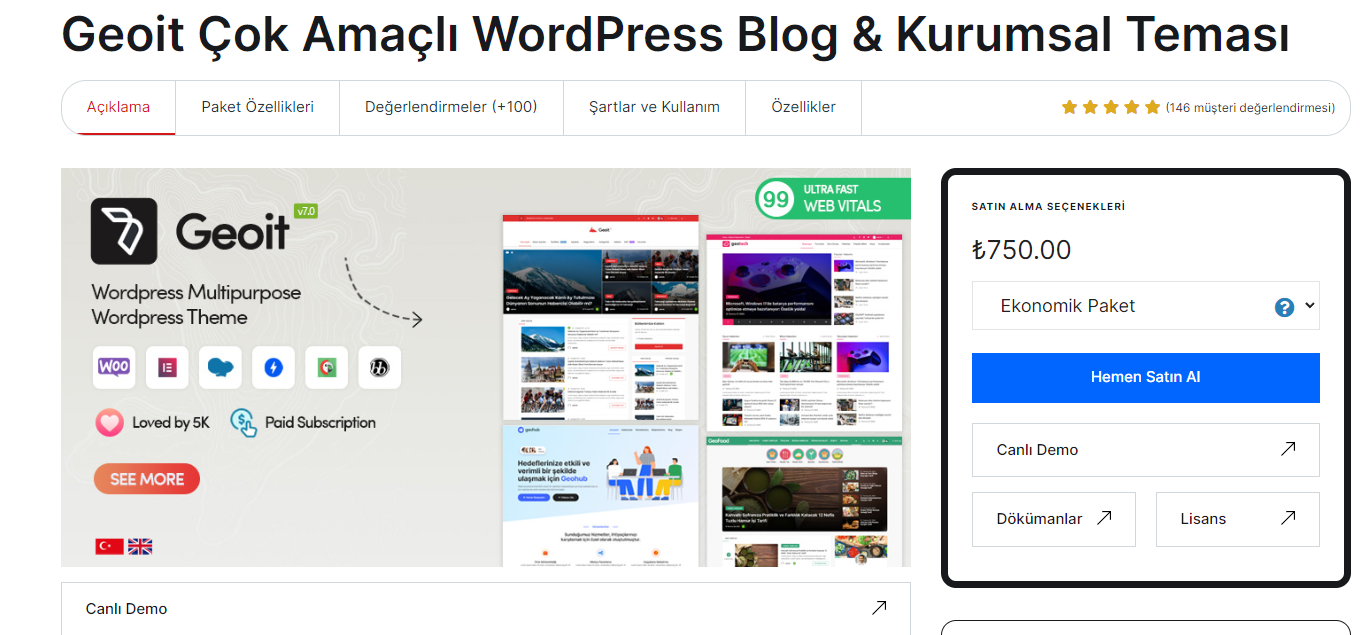Click arrow icon next to Dökümanlar

[1104, 518]
